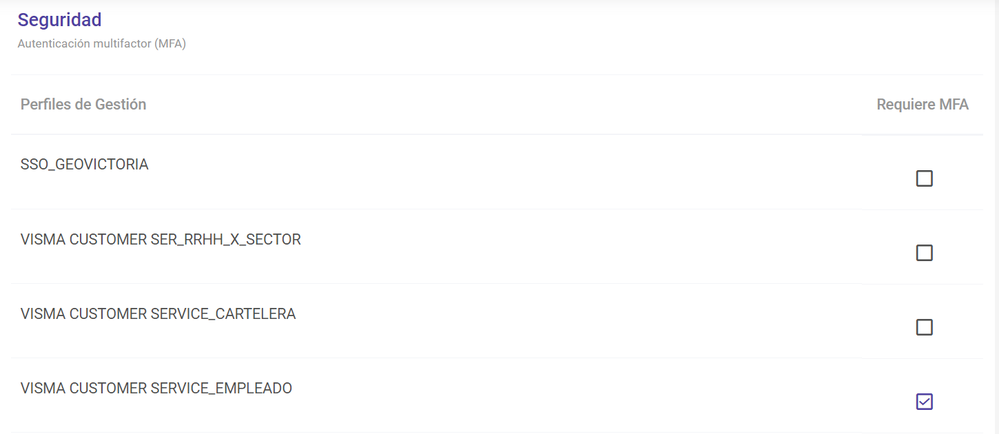Tick the VISMA CUSTOMER SERVICE_CARTELERA MFA checkbox

[x=924, y=327]
